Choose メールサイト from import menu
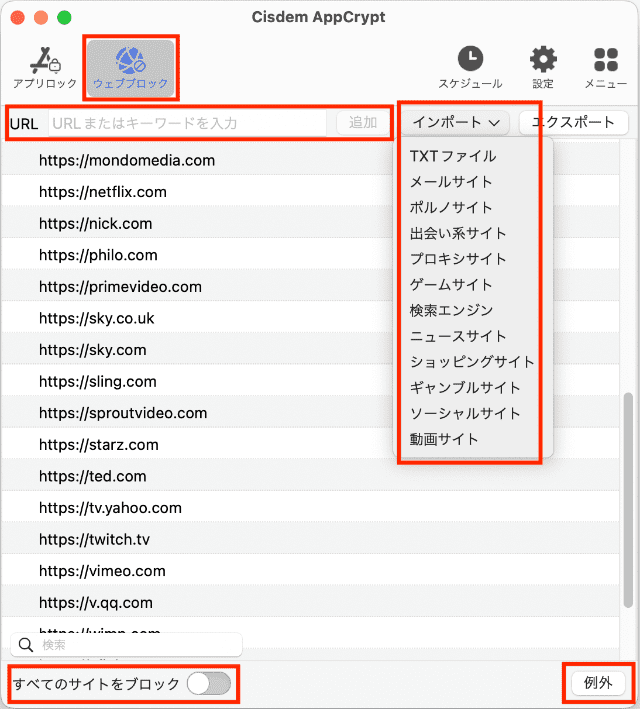The width and height of the screenshot is (640, 709). pyautogui.click(x=450, y=182)
